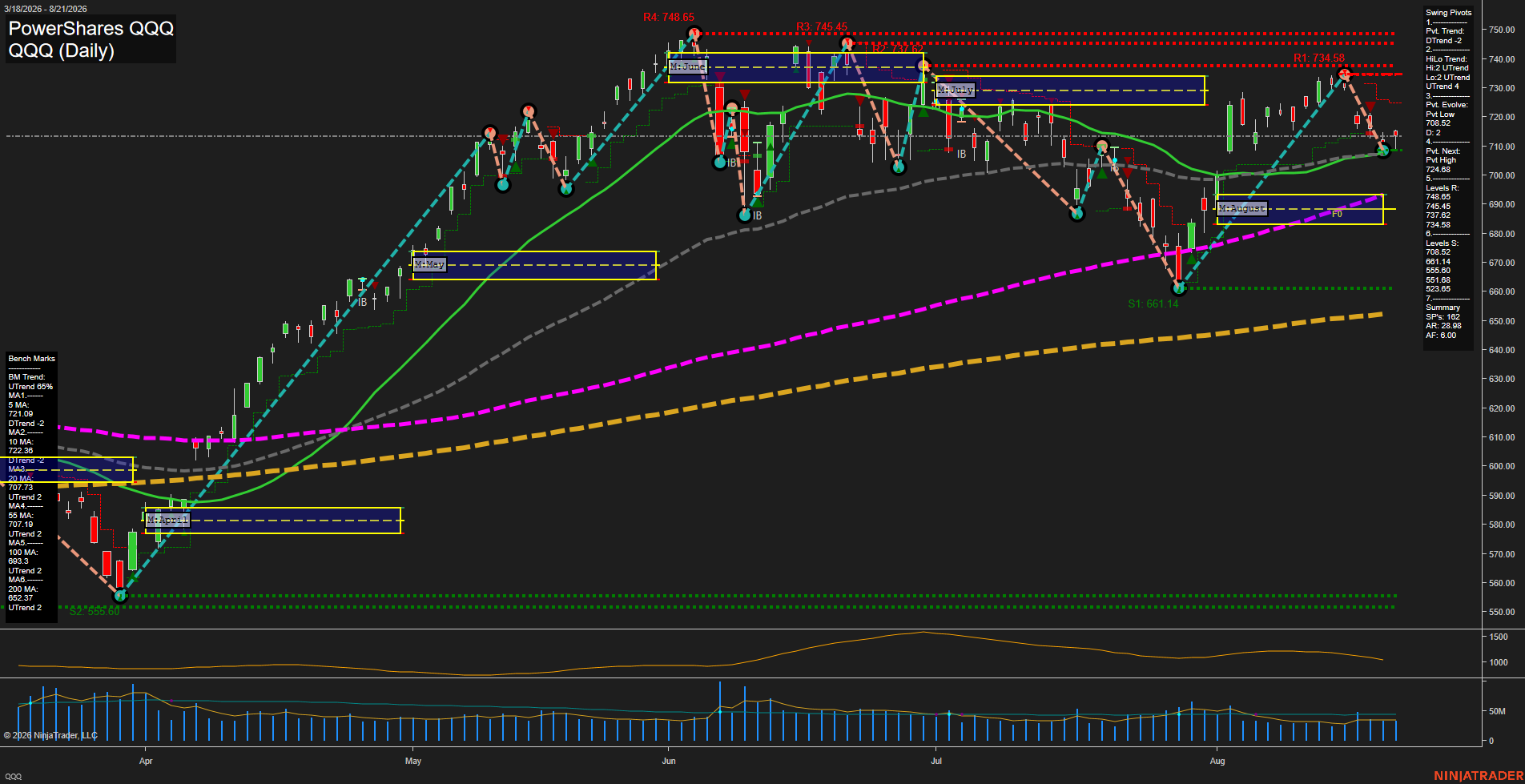Click the M:August monthly range tag
Image resolution: width=1525 pixels, height=784 pixels.
click(x=1242, y=208)
